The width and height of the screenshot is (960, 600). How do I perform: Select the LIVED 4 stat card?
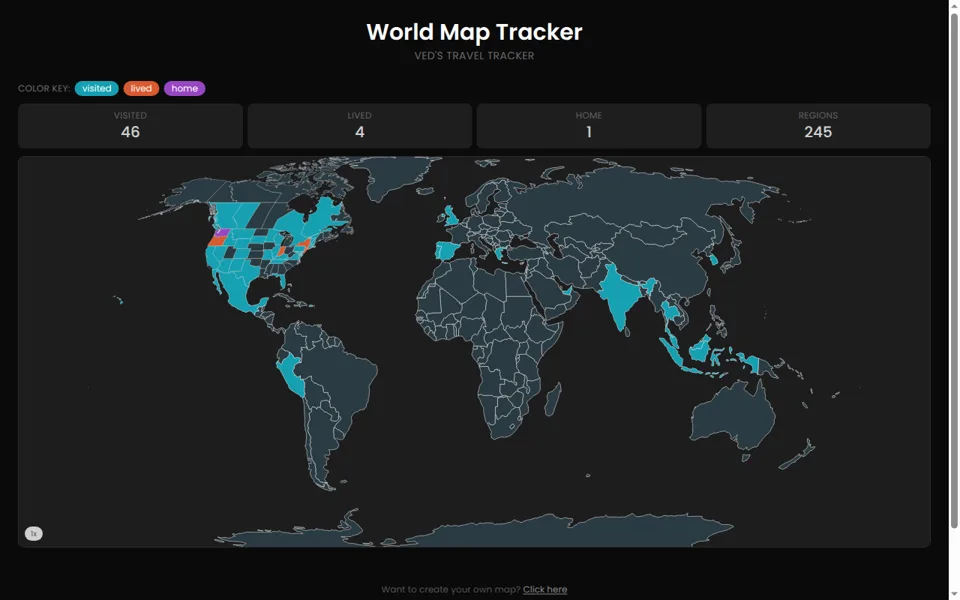click(359, 126)
